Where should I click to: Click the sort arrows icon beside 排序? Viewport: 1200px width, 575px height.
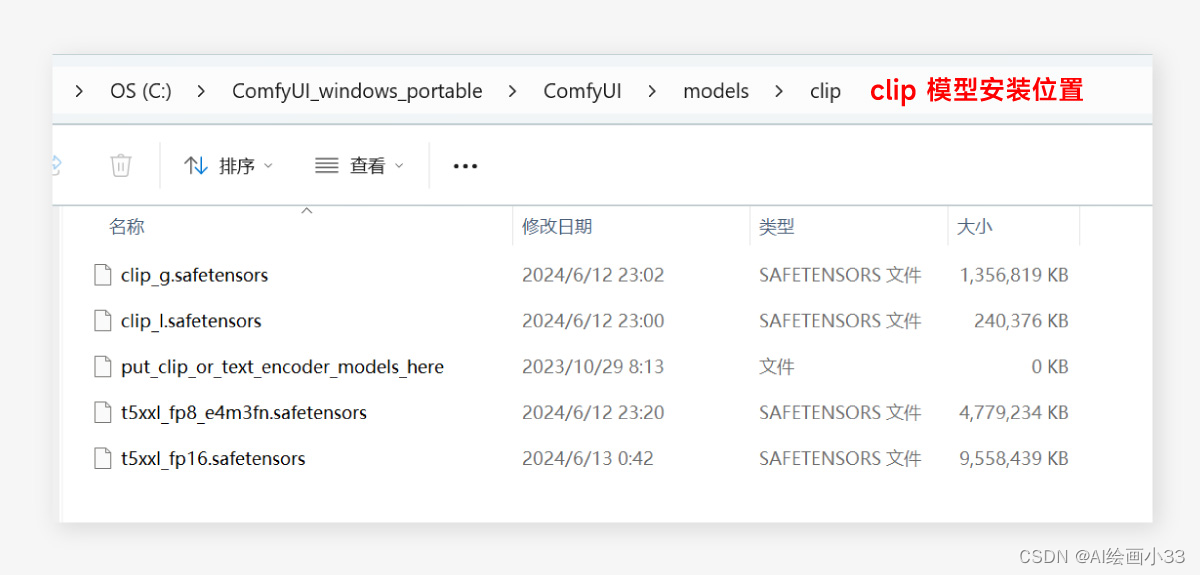click(197, 166)
